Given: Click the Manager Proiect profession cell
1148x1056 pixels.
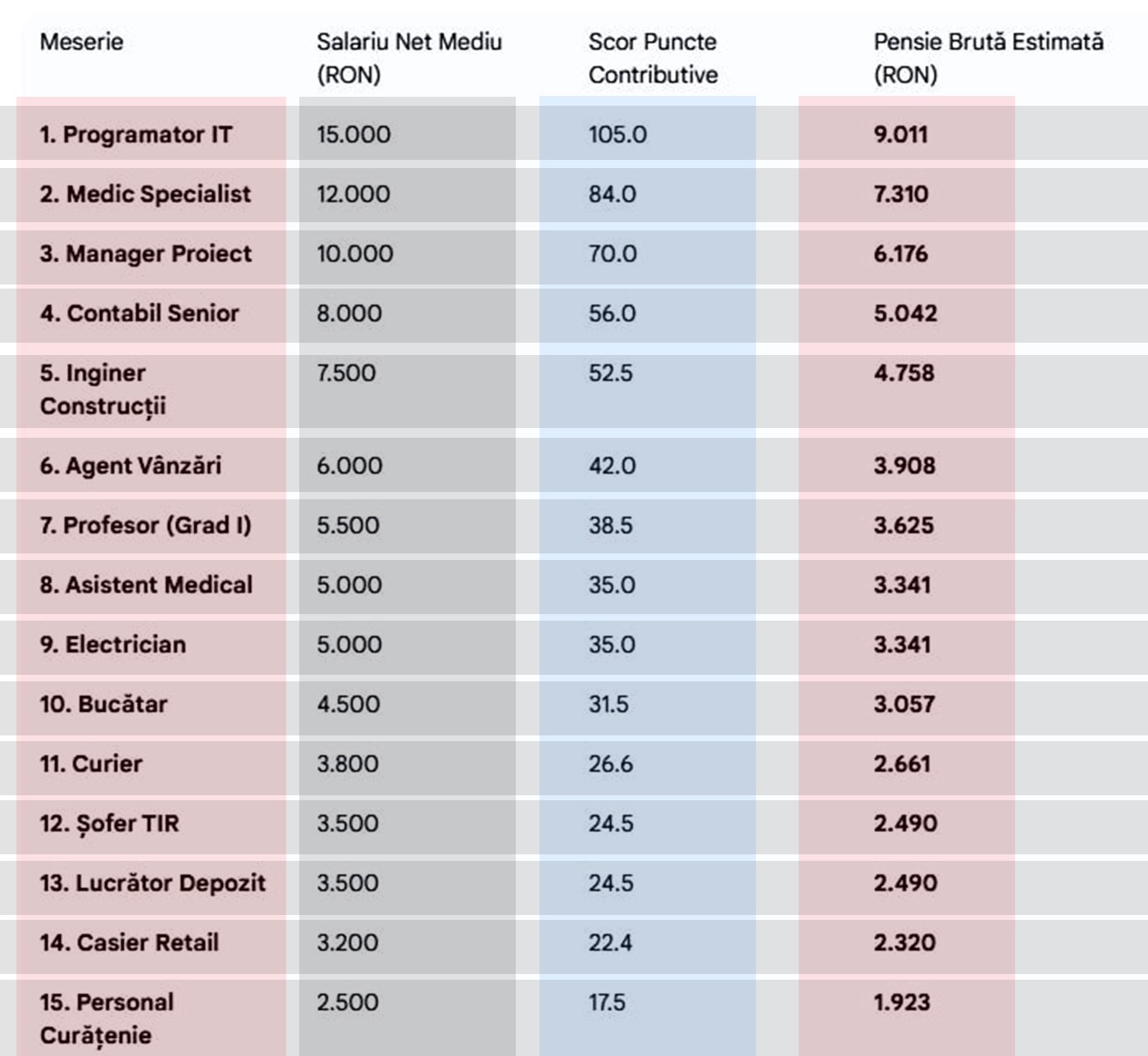Looking at the screenshot, I should 146,254.
